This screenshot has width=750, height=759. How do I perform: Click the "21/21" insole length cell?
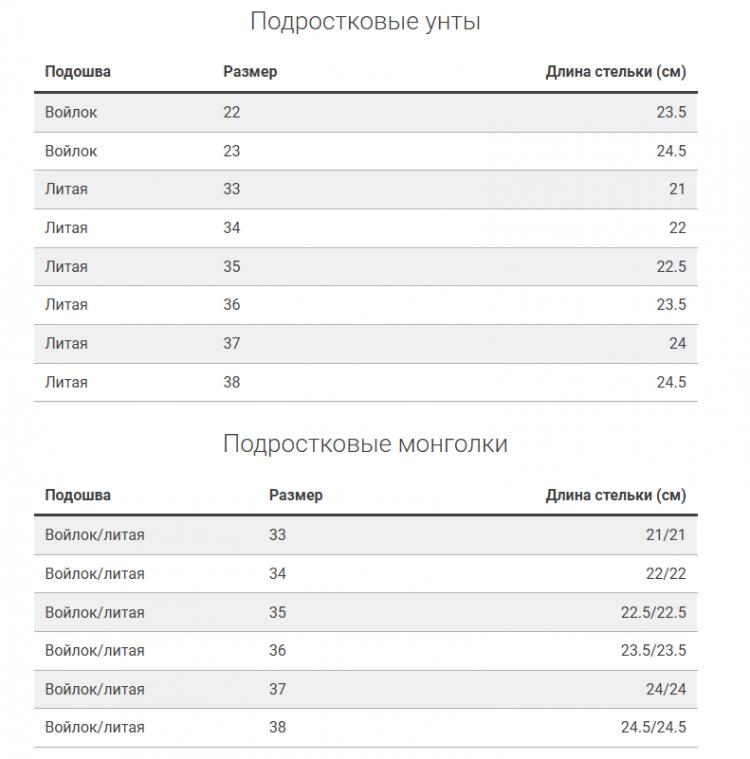[x=666, y=535]
